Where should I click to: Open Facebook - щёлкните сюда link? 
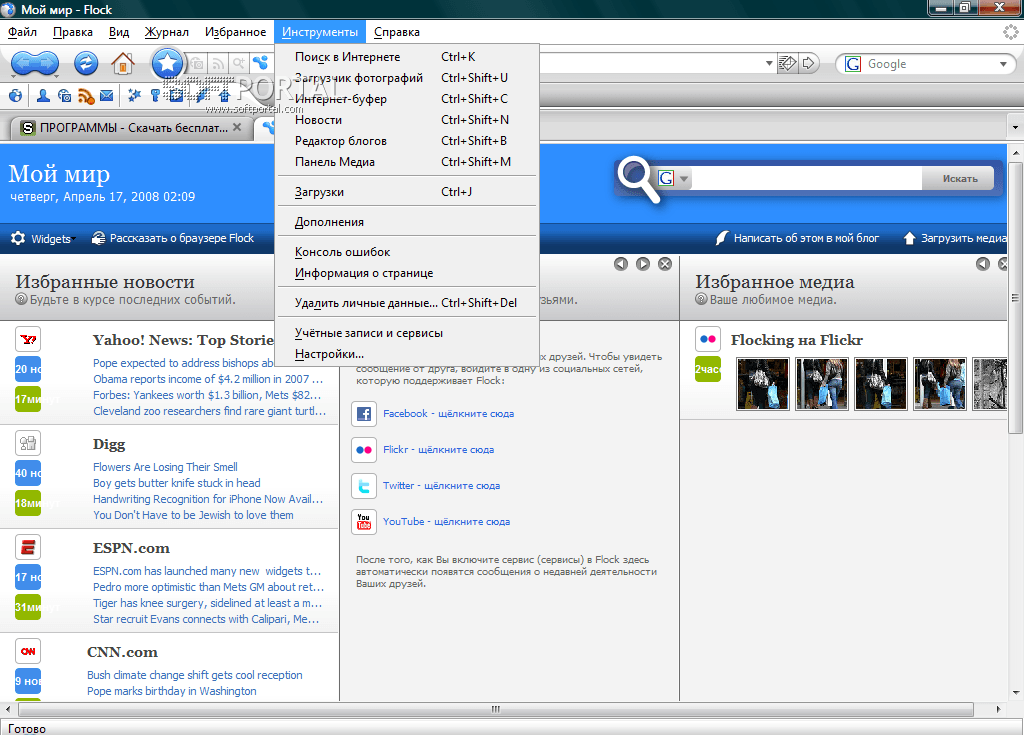coord(449,414)
